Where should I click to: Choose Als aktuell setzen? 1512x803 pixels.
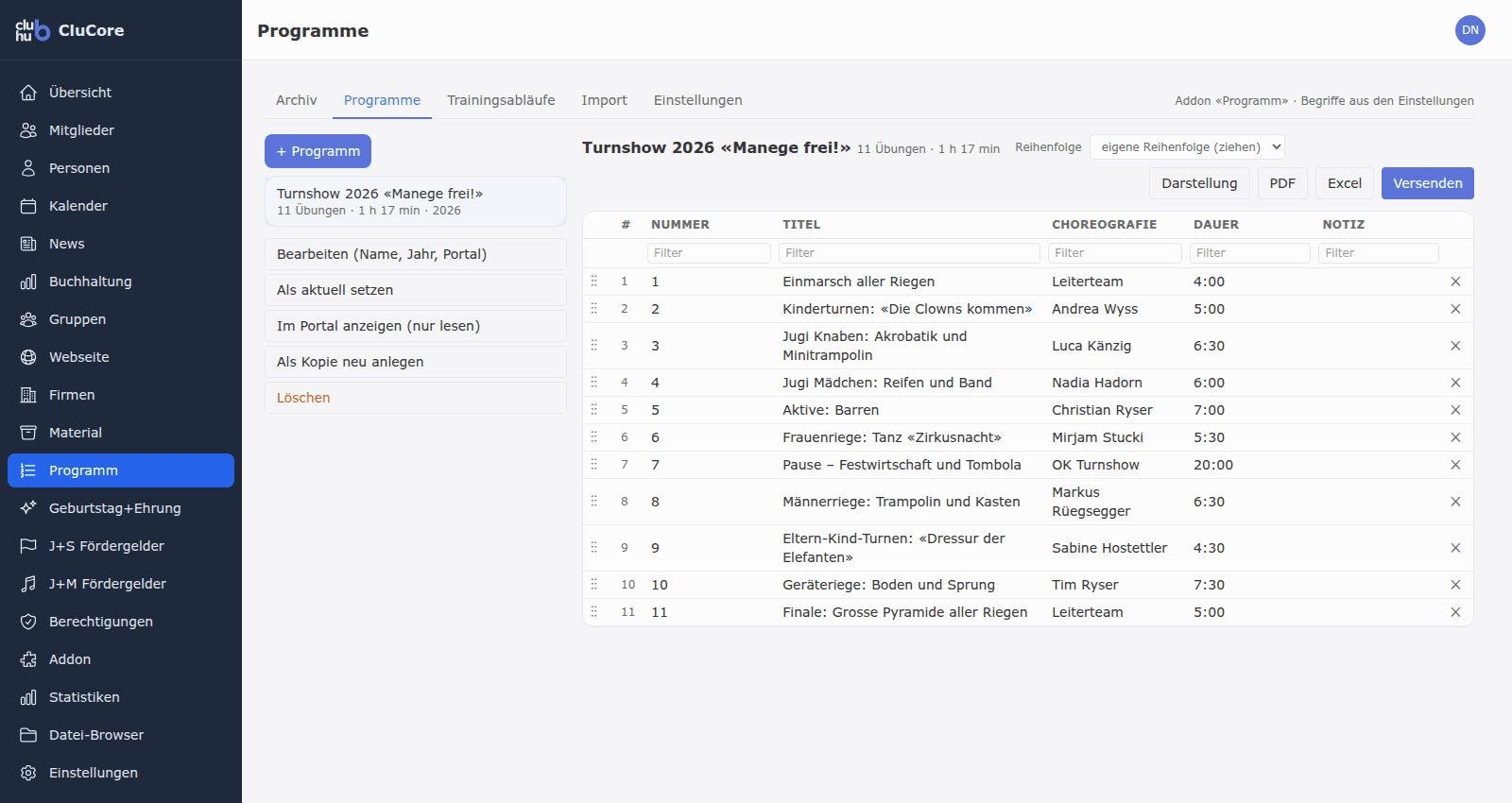pyautogui.click(x=416, y=290)
